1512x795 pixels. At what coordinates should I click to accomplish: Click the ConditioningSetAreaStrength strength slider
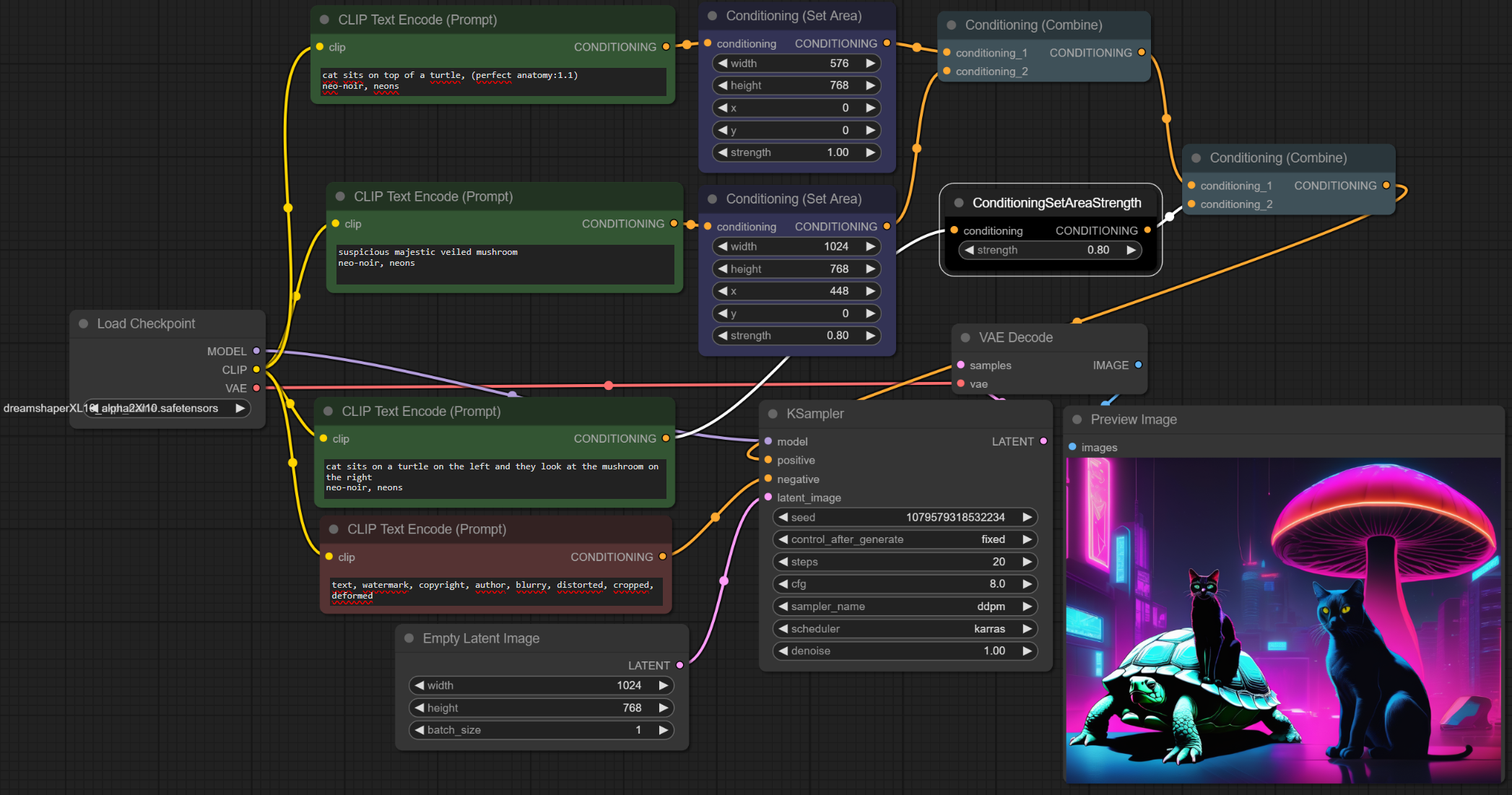[1050, 250]
